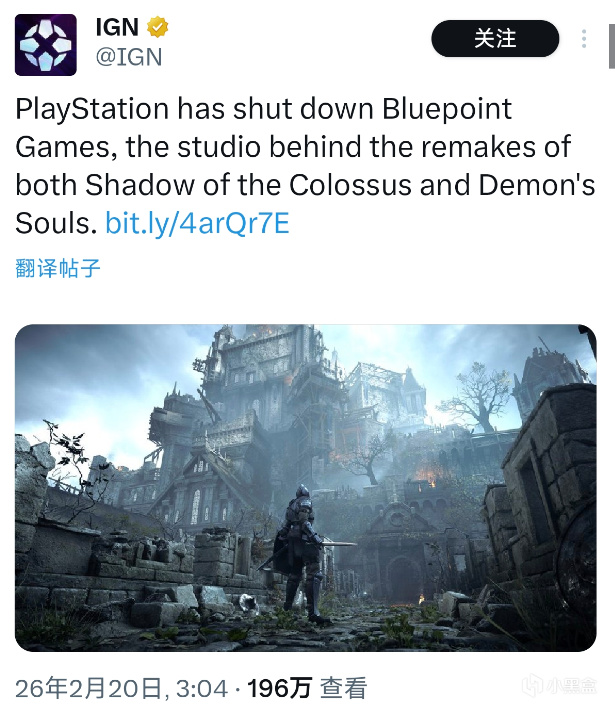Image resolution: width=615 pixels, height=714 pixels.
Task: Select the IGN display name
Action: click(x=117, y=27)
